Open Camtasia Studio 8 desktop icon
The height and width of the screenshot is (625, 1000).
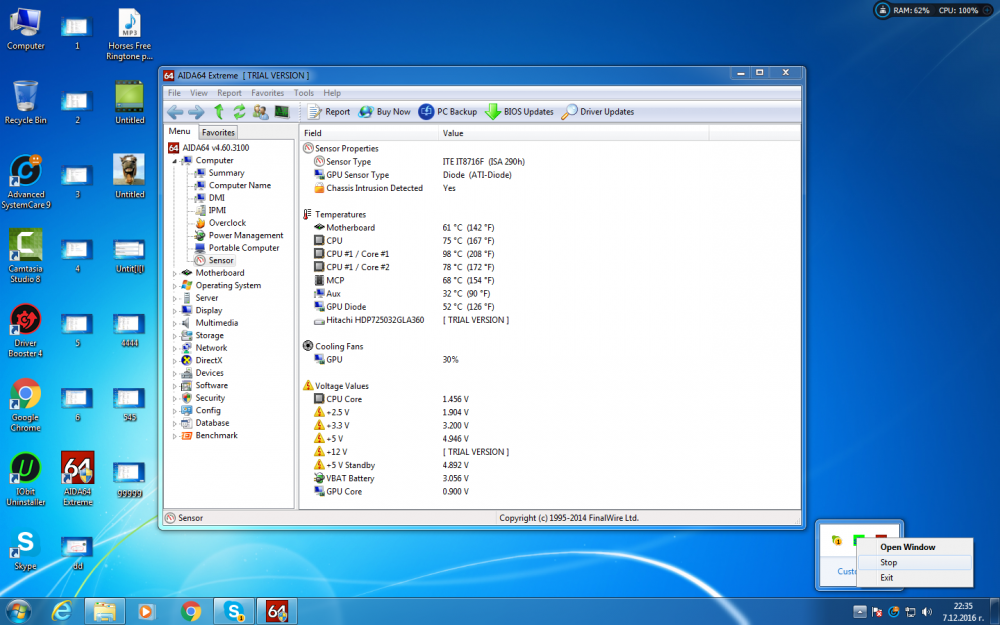26,256
